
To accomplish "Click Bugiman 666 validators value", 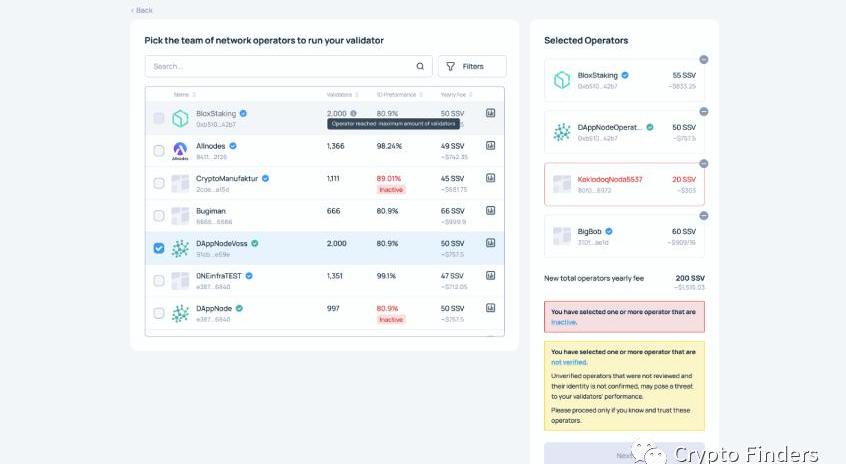I will [x=333, y=211].
